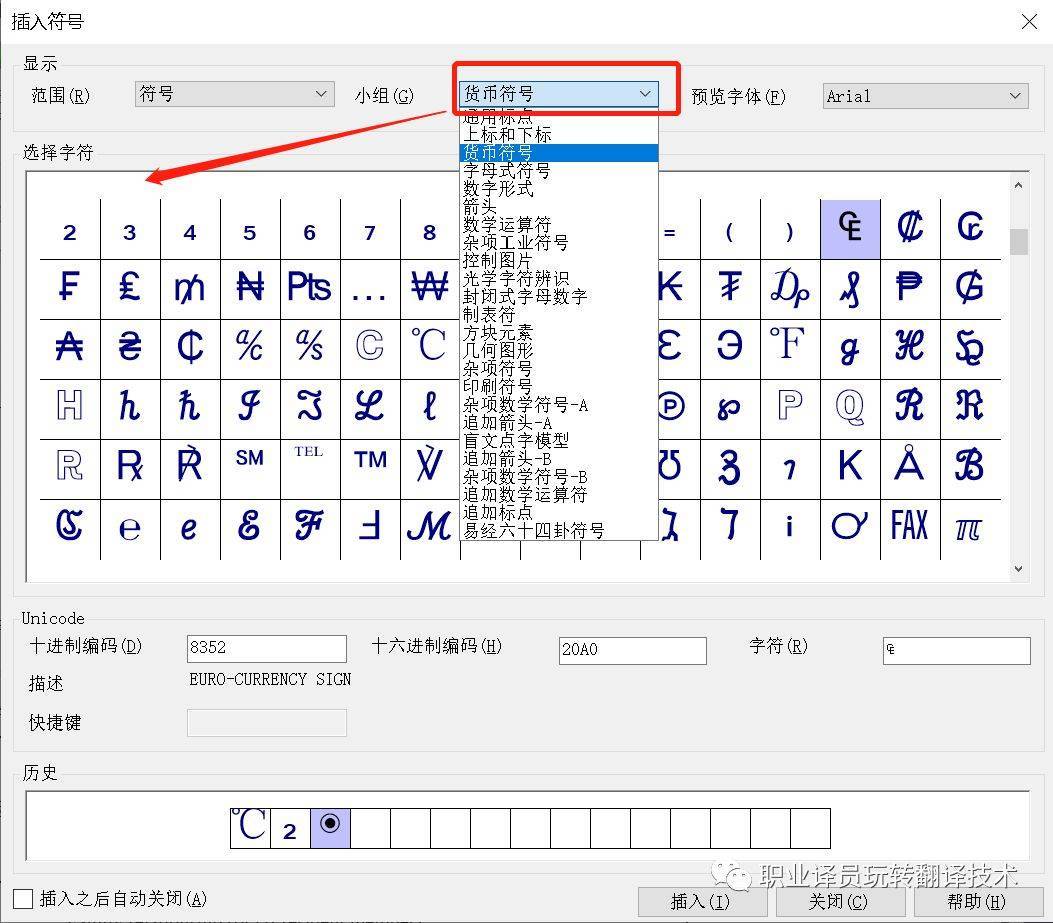
Task: Select the degree Celsius ℃ symbol
Action: (430, 345)
